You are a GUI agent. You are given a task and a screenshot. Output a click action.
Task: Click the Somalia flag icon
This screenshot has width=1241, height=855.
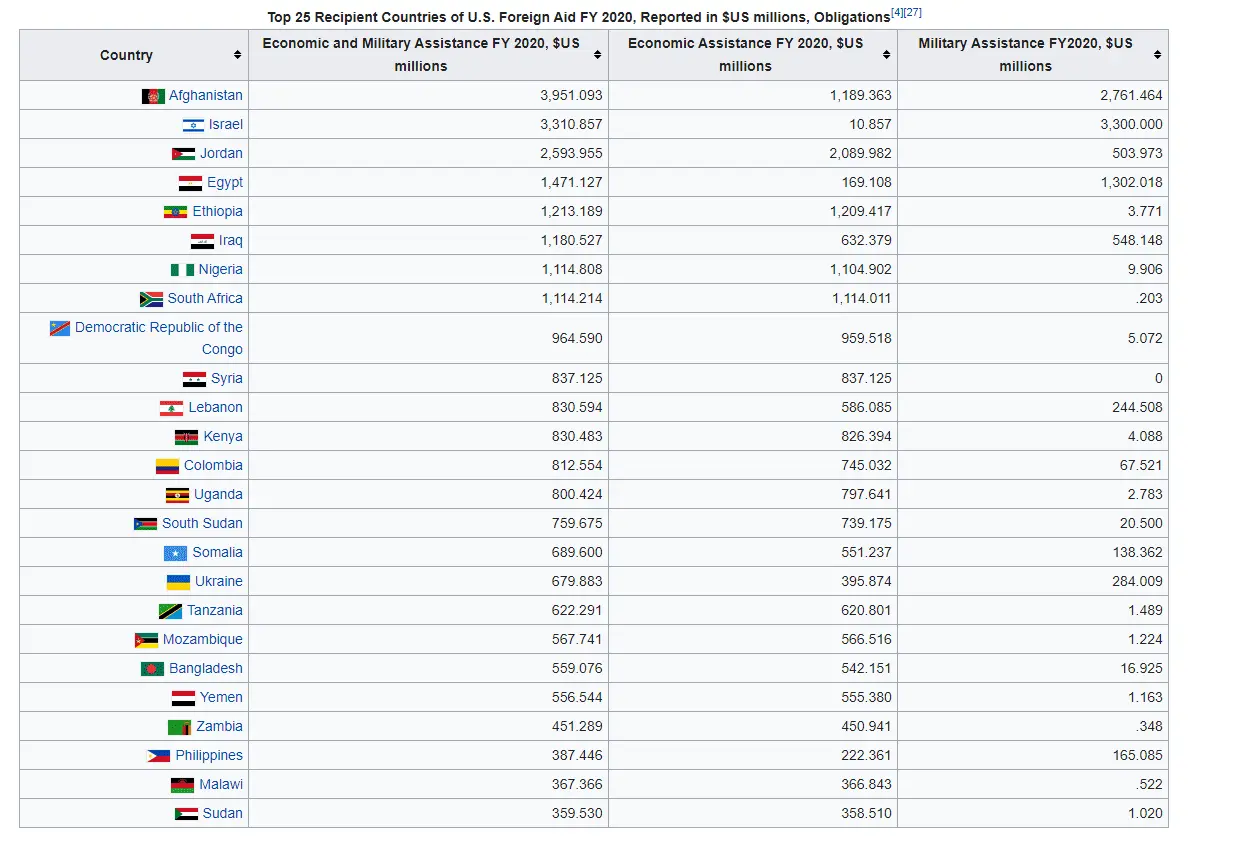[175, 553]
